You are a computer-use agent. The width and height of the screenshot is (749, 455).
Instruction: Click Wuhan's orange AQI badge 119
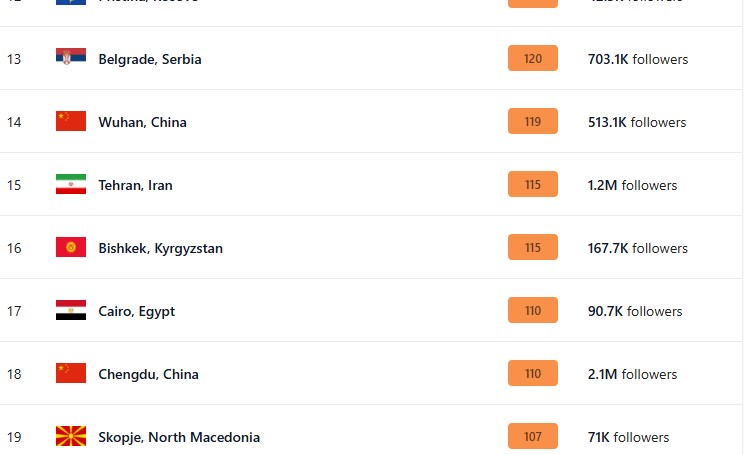coord(532,122)
